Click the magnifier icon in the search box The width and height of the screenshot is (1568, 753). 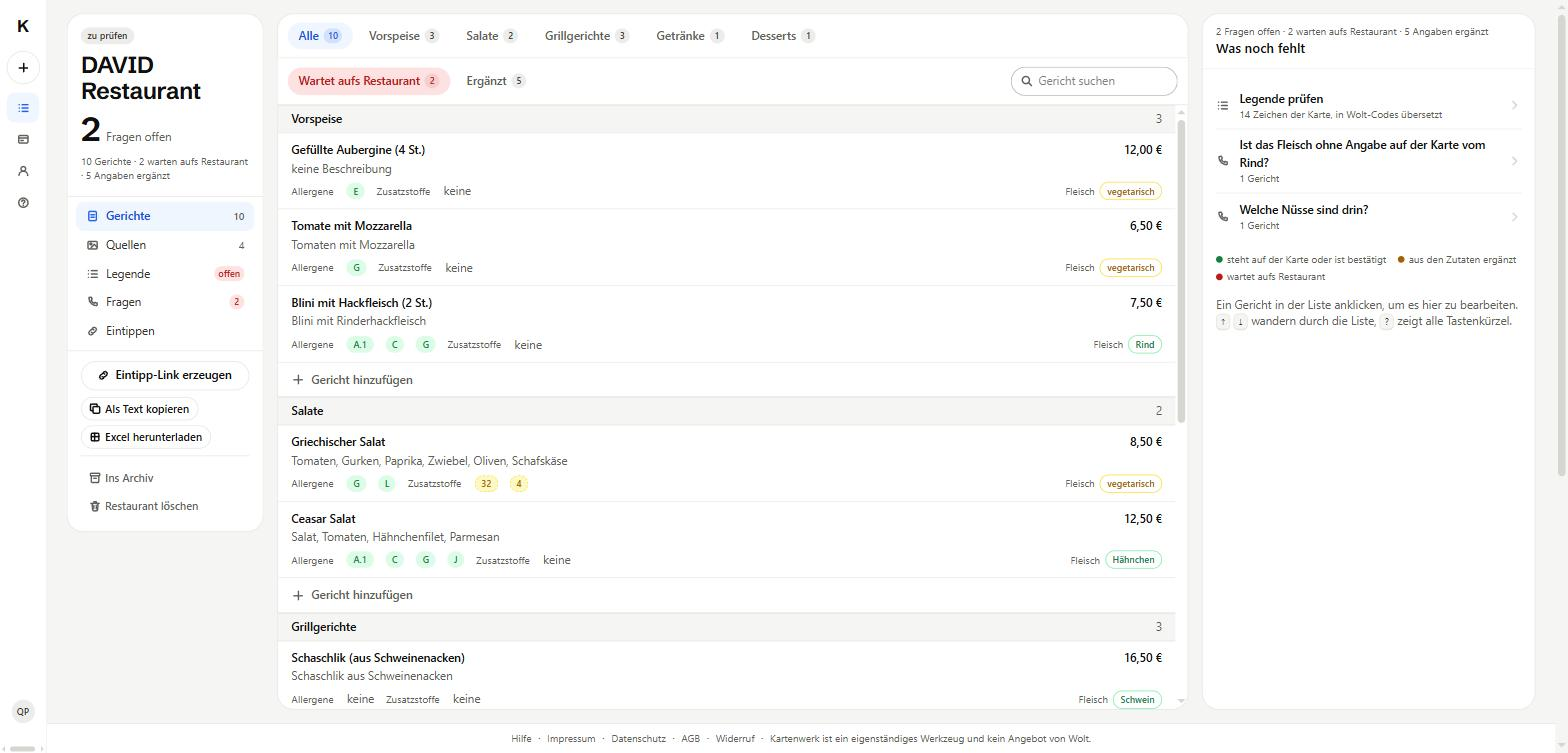(x=1026, y=81)
